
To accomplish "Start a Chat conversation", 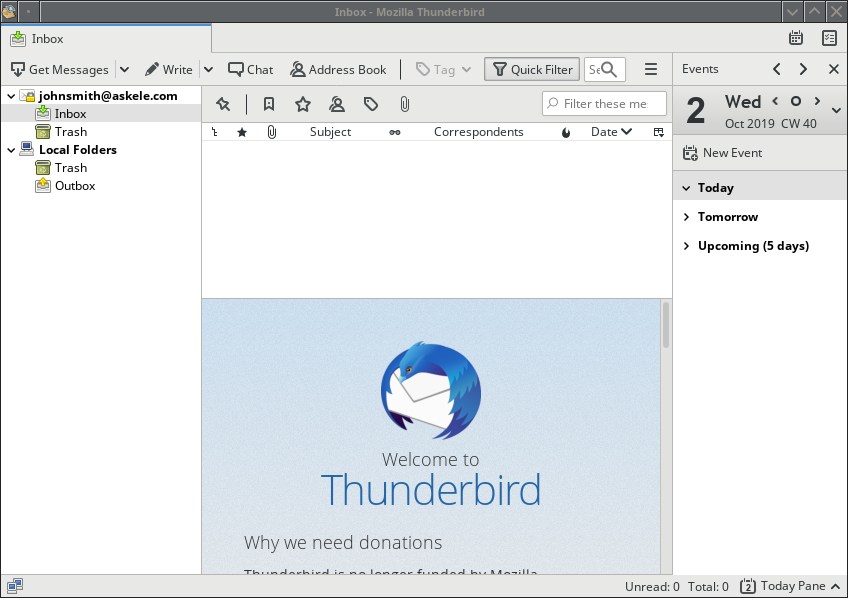I will pos(250,69).
